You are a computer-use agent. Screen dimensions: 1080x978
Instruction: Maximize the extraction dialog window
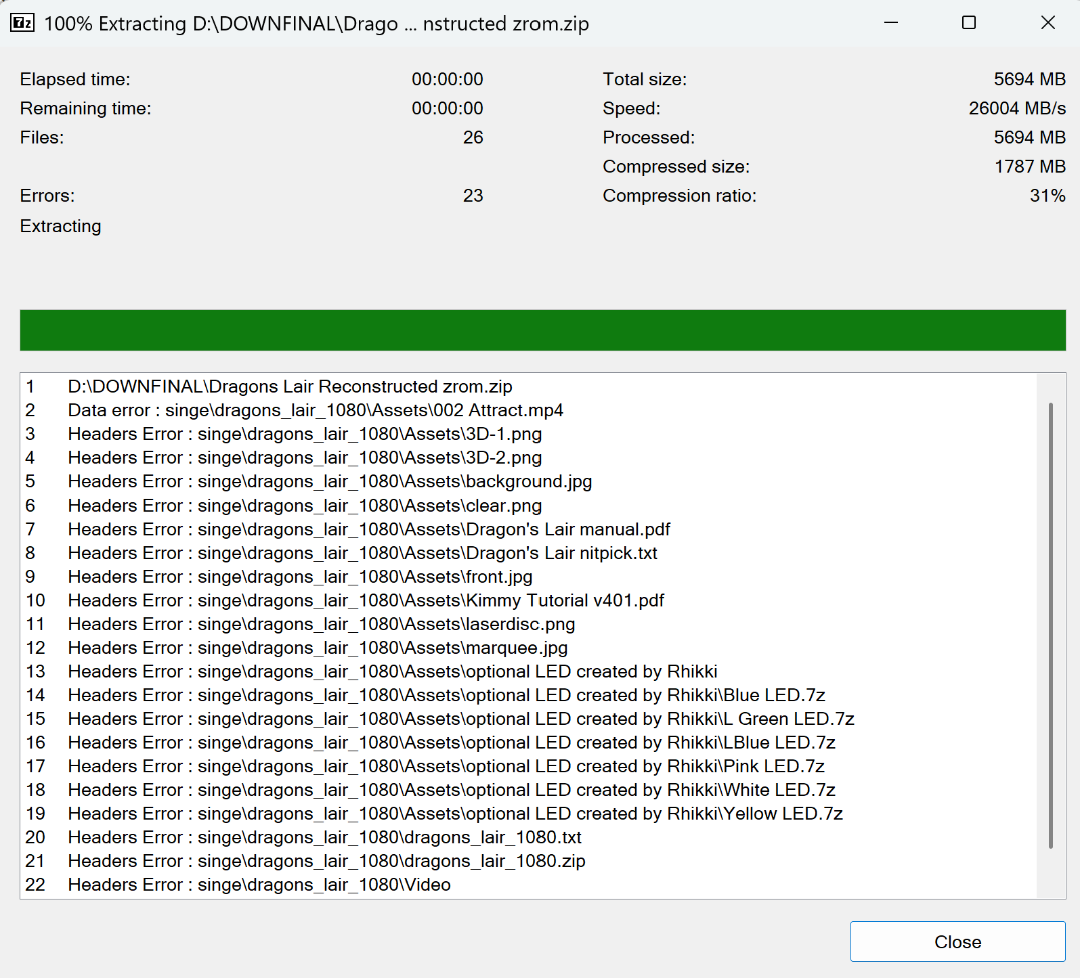(968, 23)
